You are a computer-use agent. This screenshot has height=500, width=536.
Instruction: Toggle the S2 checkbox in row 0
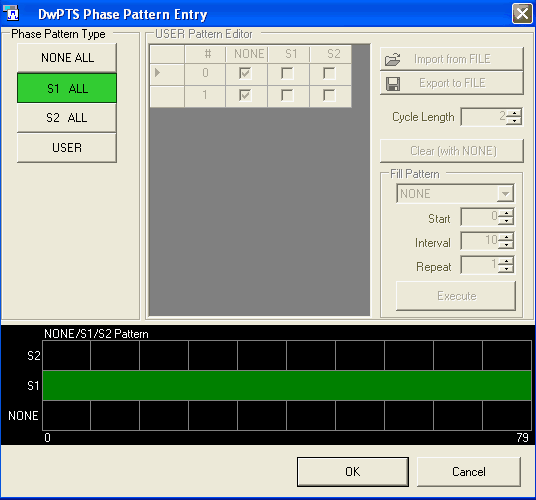click(x=330, y=73)
